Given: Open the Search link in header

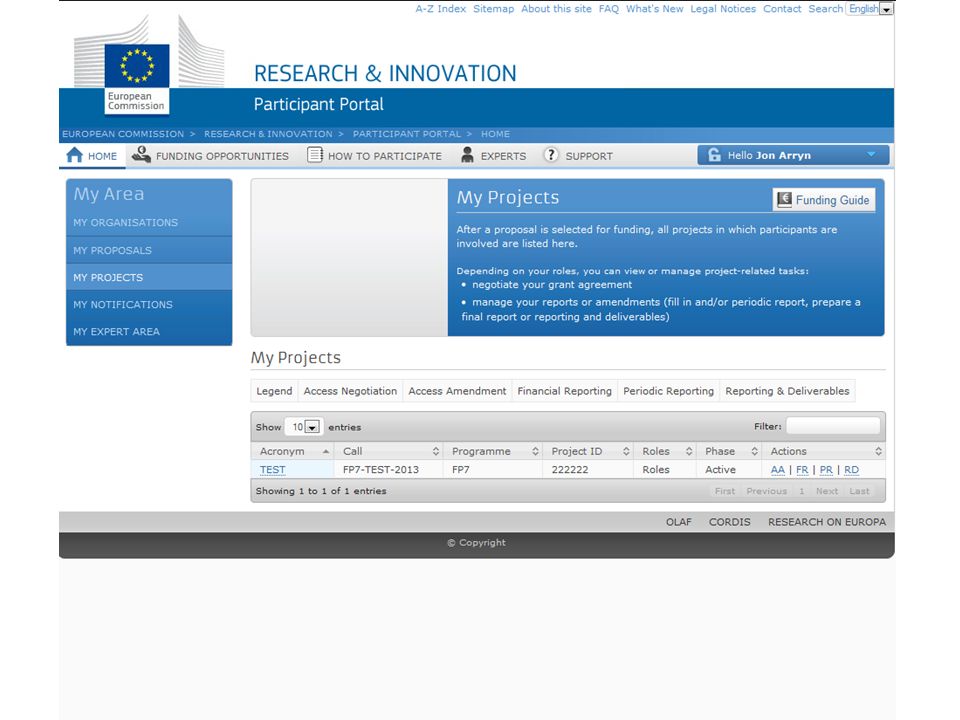Looking at the screenshot, I should (825, 9).
